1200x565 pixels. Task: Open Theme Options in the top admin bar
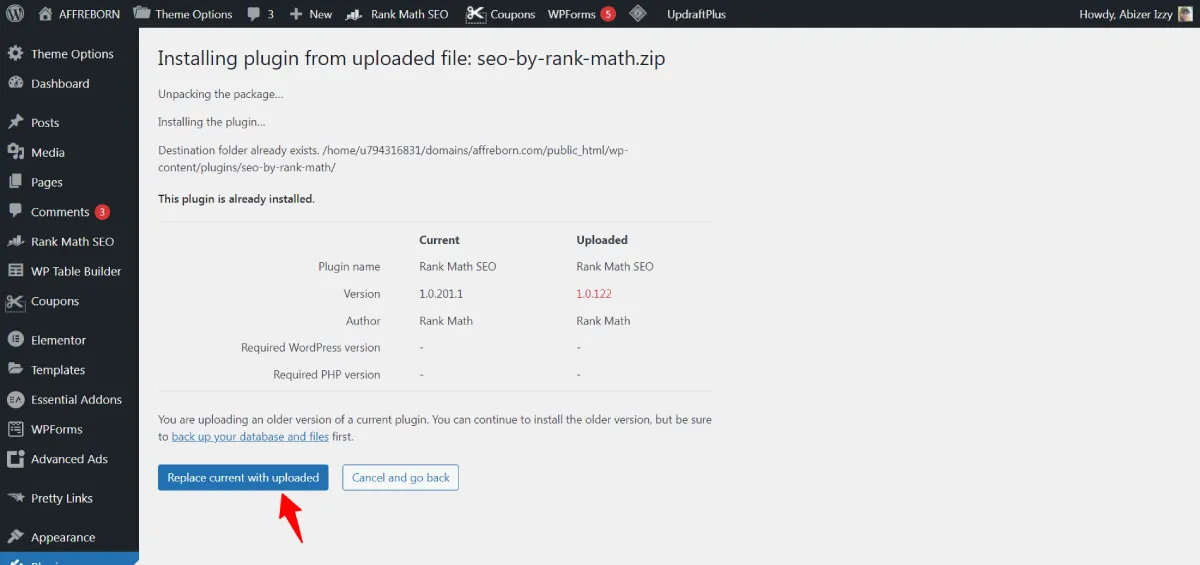coord(182,14)
